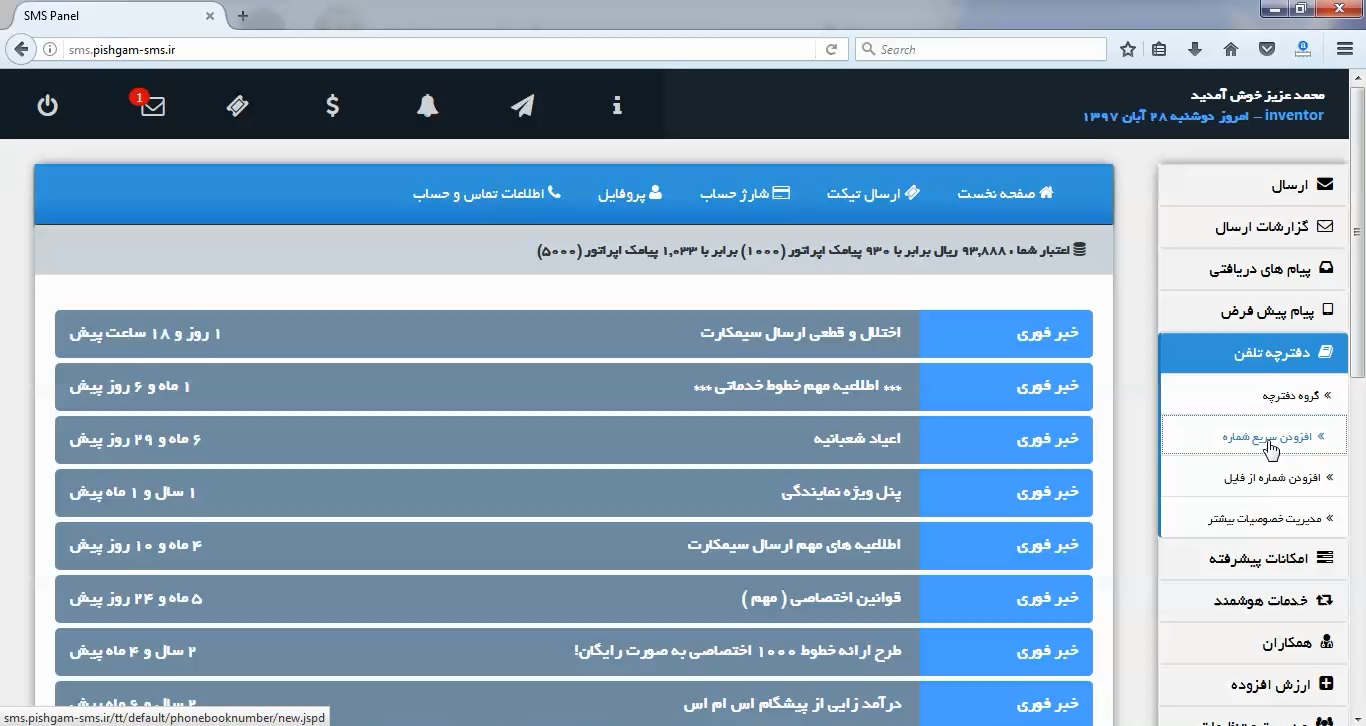Open Firefox hamburger menu
This screenshot has width=1366, height=726.
point(1345,49)
